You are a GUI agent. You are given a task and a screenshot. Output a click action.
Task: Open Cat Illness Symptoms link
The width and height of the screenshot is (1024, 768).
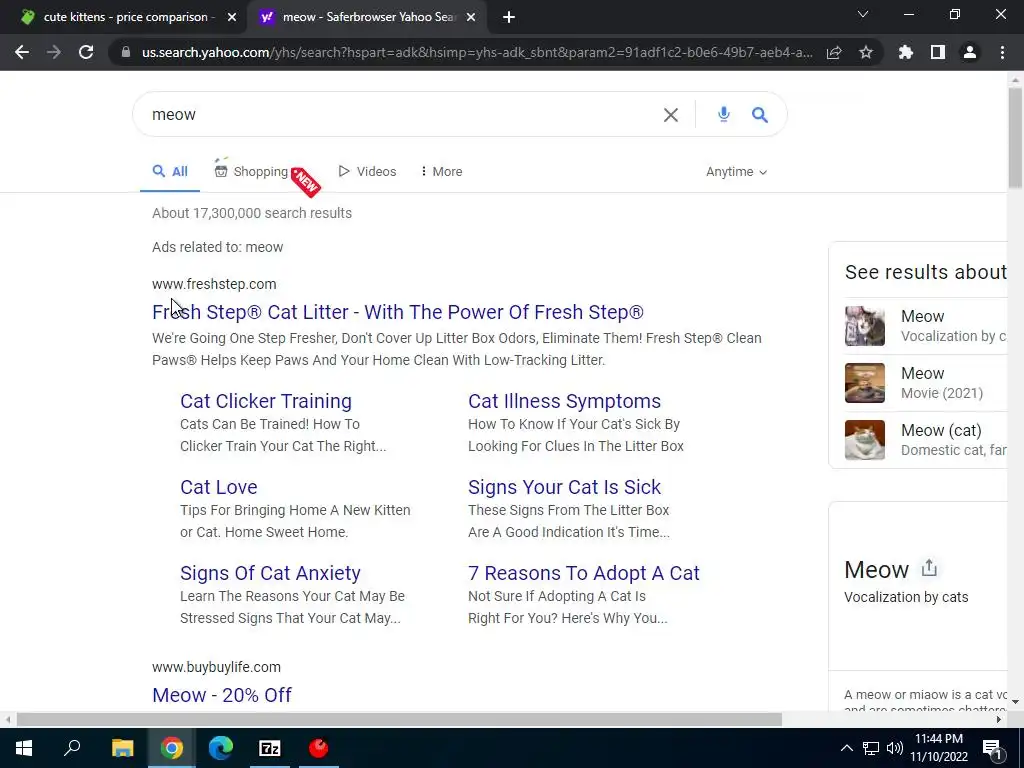pos(564,401)
